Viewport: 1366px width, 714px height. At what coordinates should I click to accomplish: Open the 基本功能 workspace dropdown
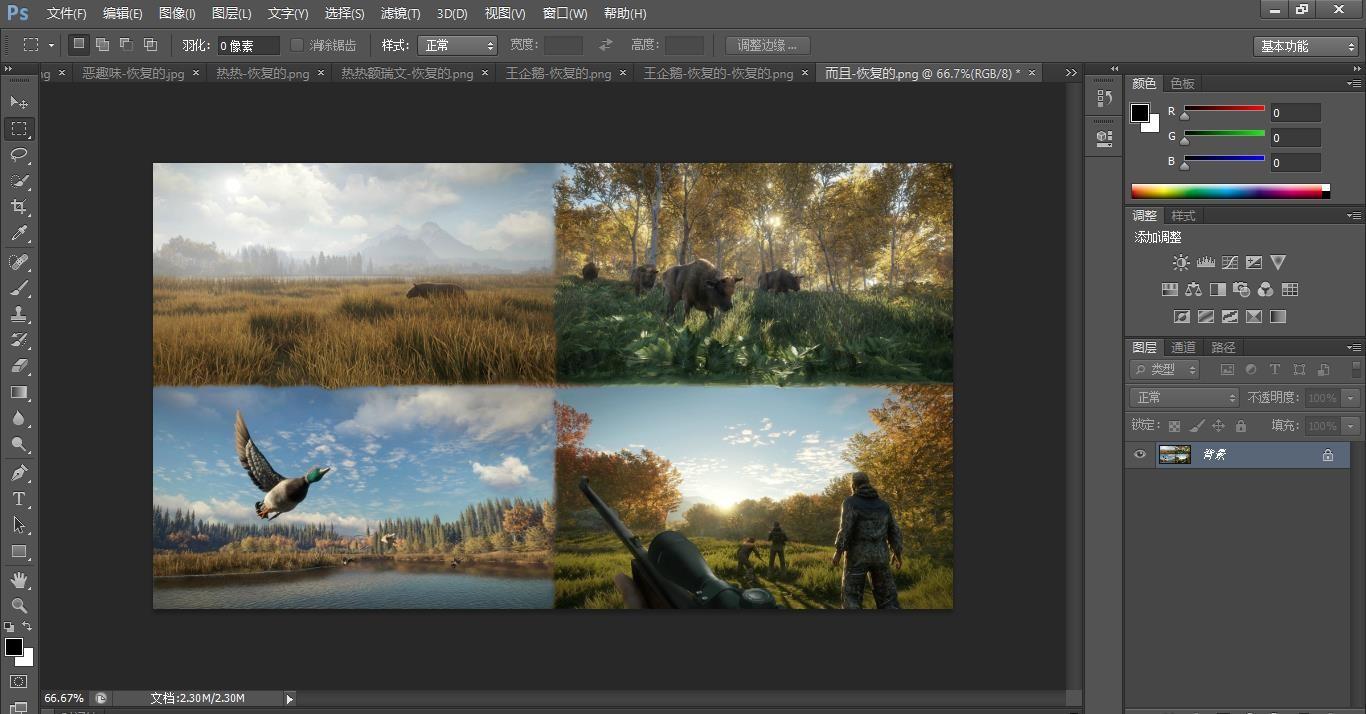point(1305,46)
